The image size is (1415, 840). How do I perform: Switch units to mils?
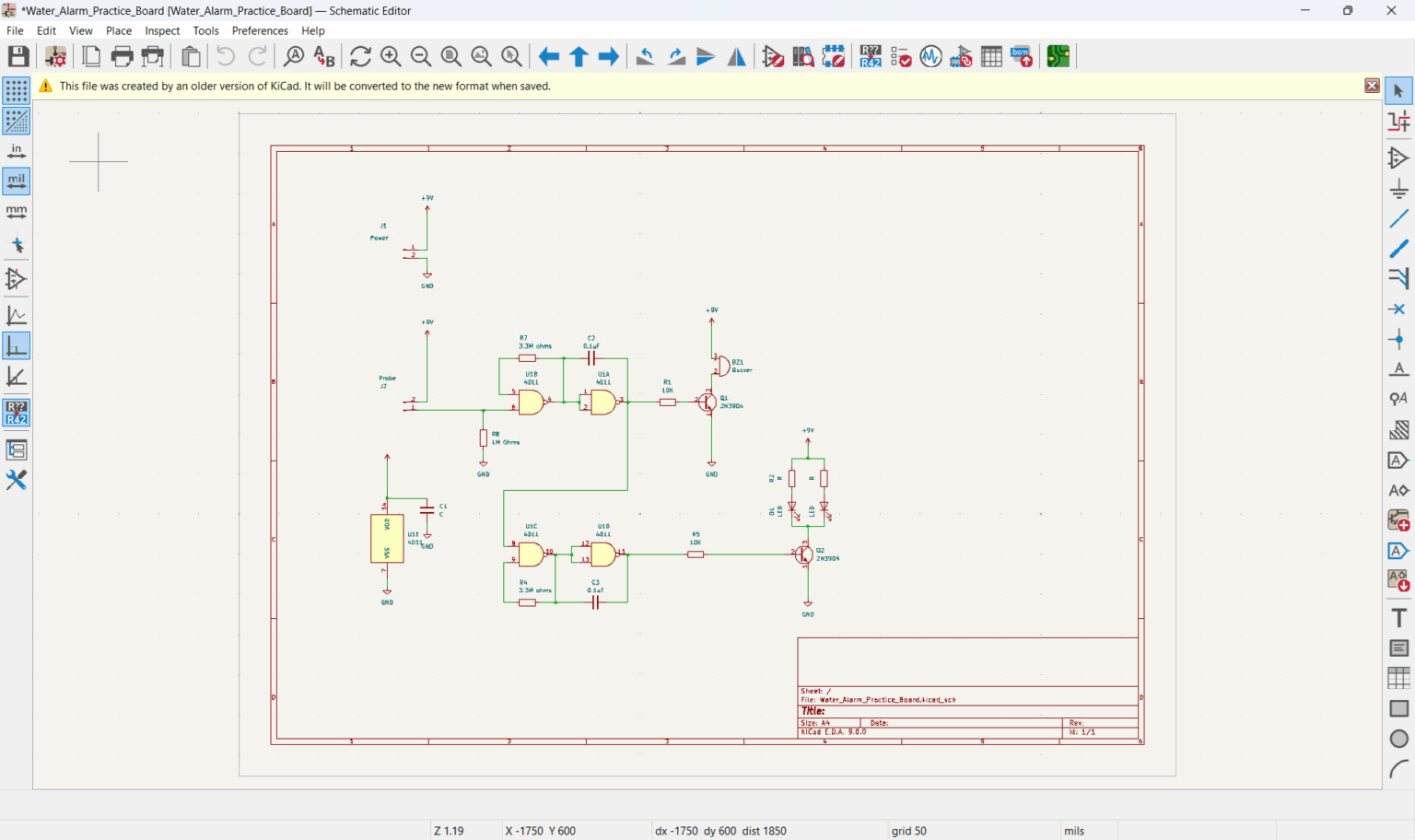click(x=17, y=181)
